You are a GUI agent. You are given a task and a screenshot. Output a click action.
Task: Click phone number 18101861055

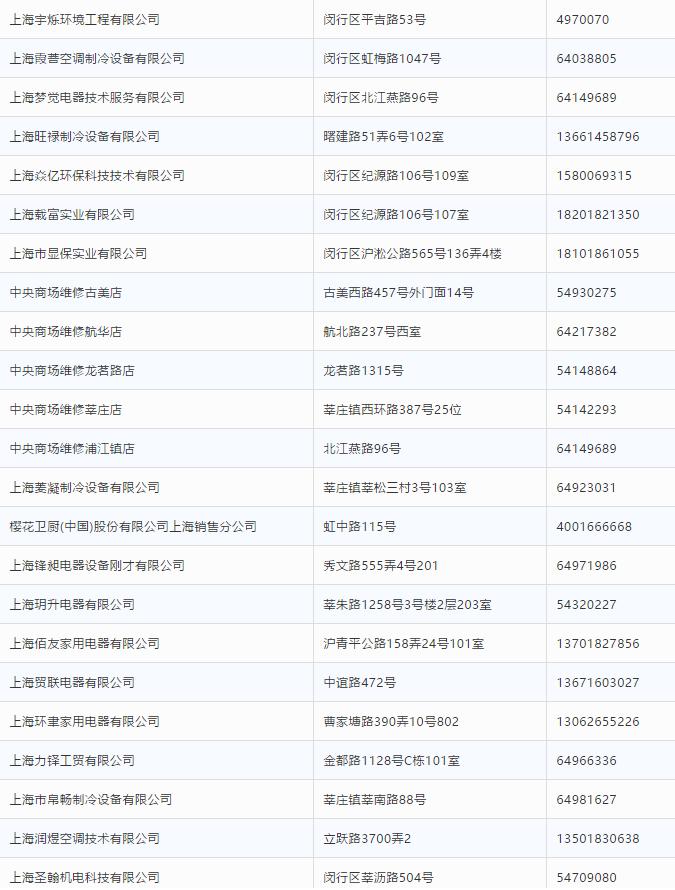click(x=598, y=254)
